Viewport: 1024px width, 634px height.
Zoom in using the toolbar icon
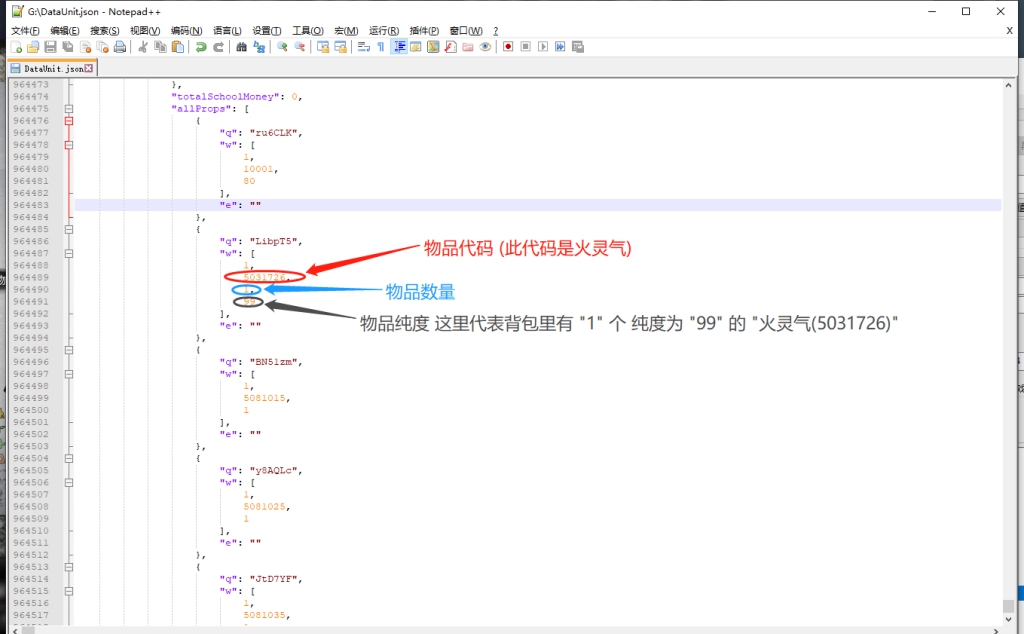coord(282,47)
